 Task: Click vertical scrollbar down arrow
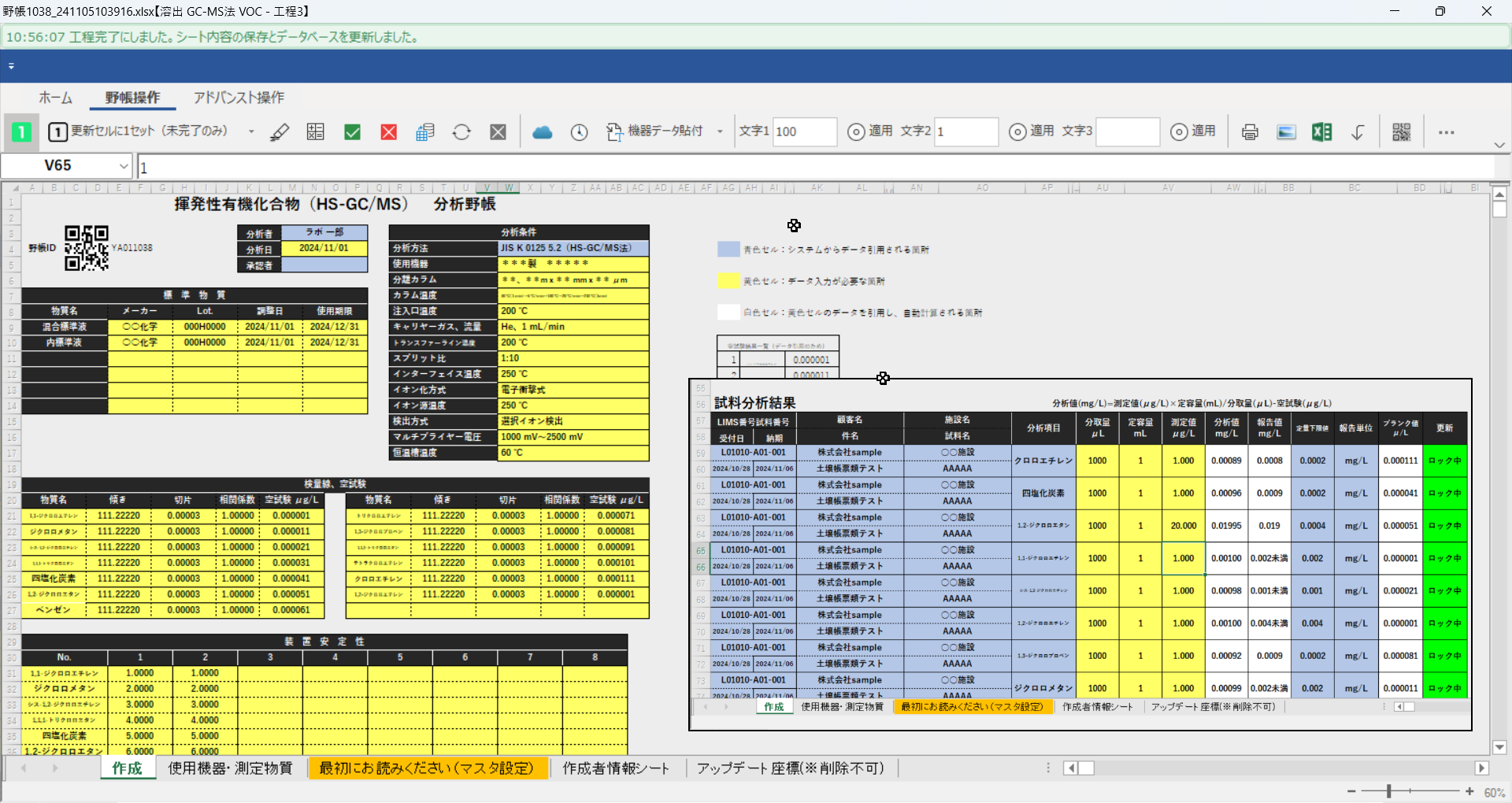click(x=1499, y=748)
